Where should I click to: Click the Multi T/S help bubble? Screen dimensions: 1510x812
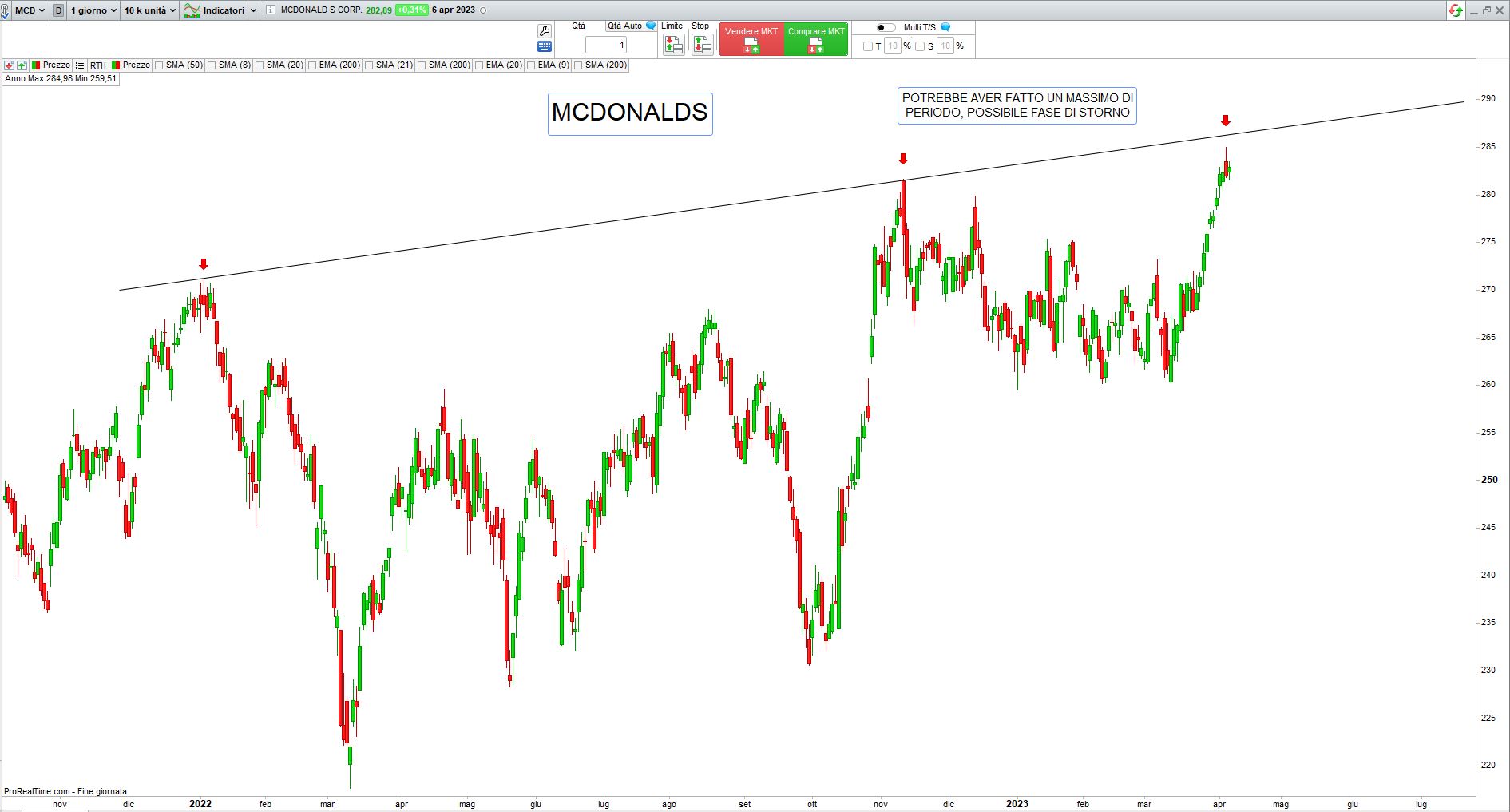tap(945, 27)
